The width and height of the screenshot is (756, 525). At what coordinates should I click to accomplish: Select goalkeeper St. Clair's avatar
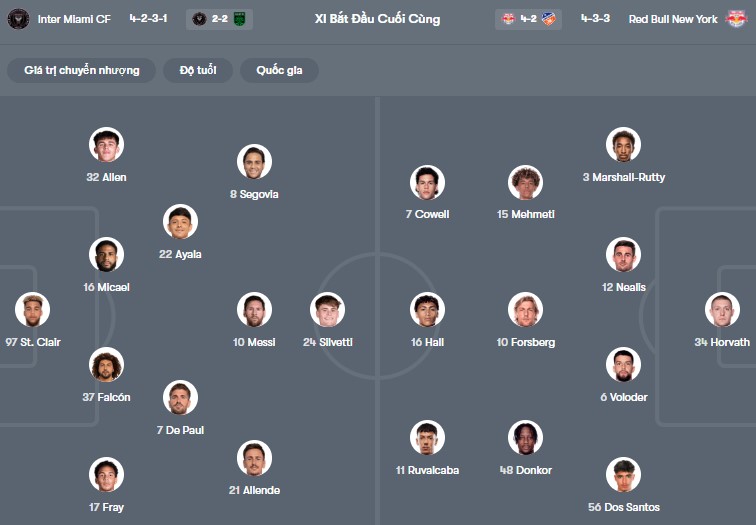[x=33, y=310]
